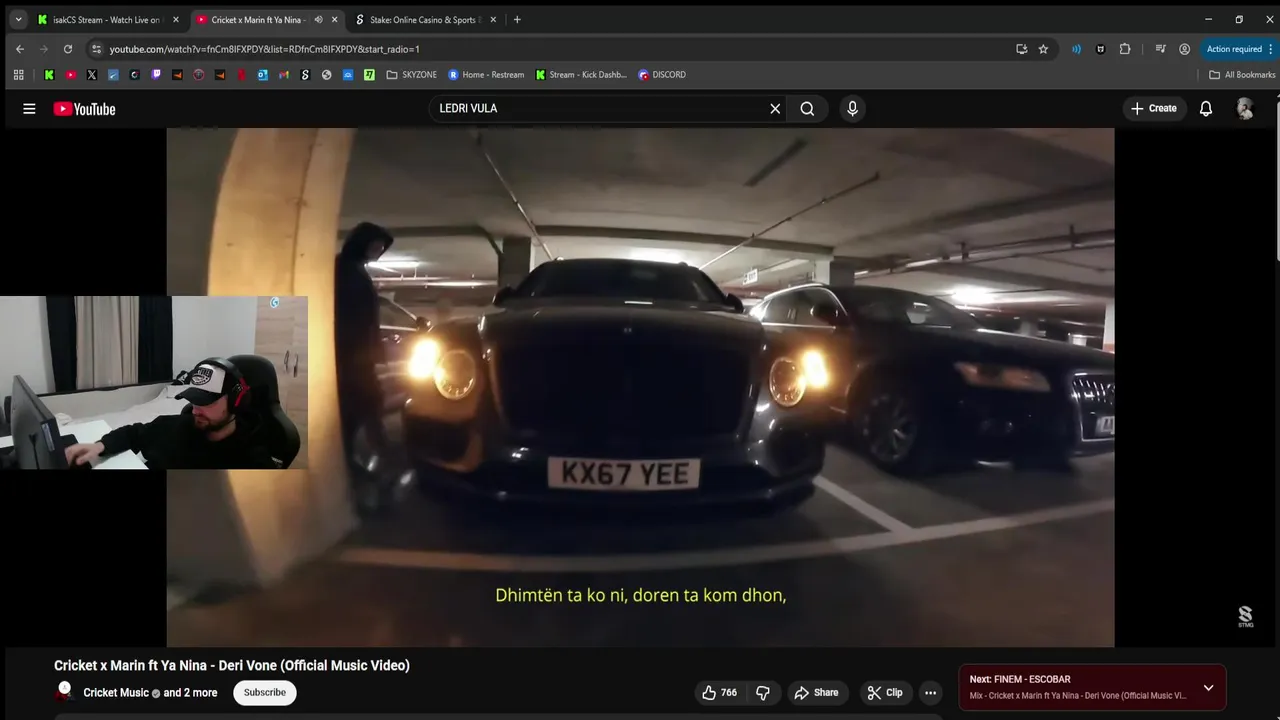This screenshot has width=1280, height=720.
Task: Mute the audio on the YouTube tab
Action: pos(318,20)
